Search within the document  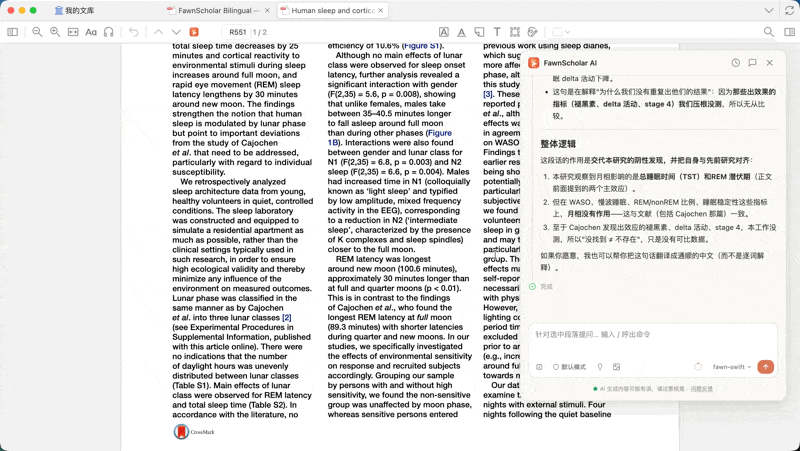(x=768, y=32)
